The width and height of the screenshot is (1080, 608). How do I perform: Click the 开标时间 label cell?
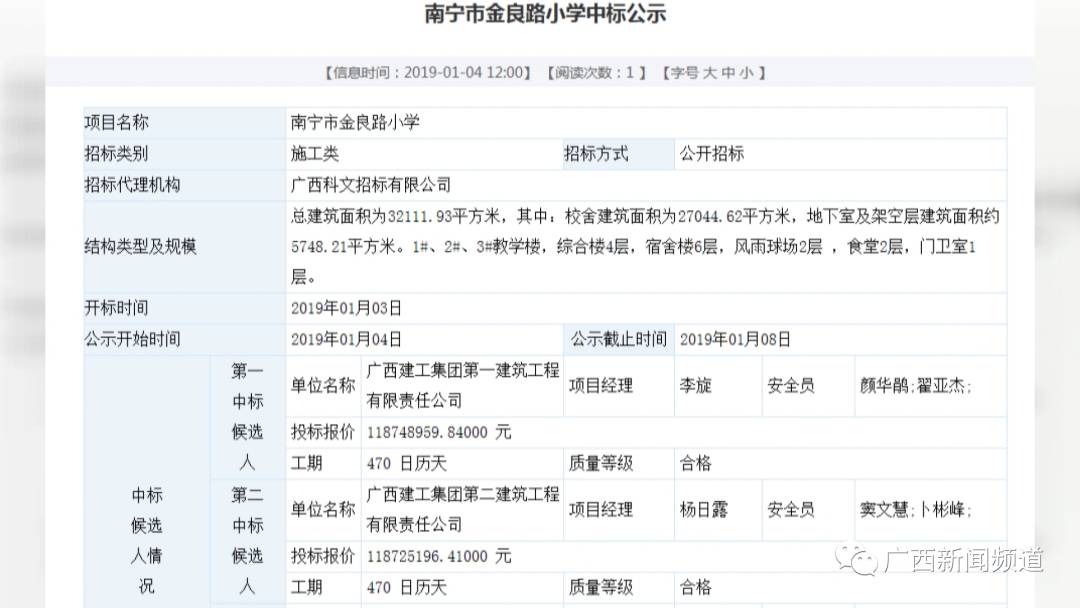(x=185, y=308)
